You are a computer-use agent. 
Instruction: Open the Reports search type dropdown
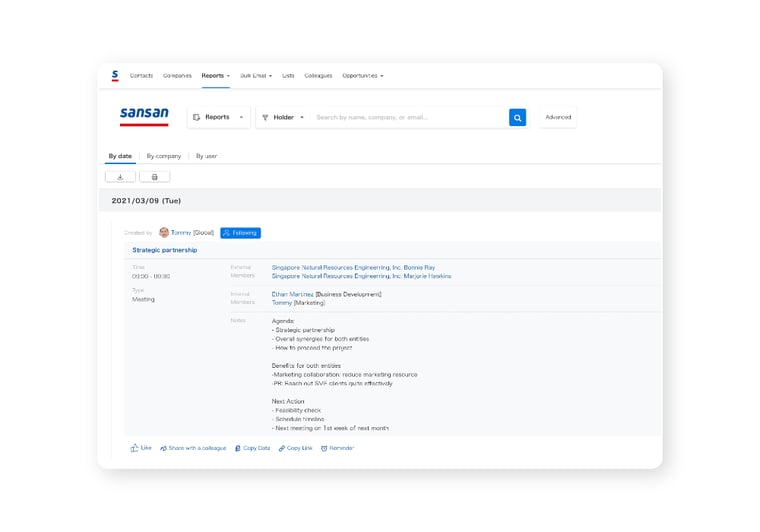click(219, 117)
